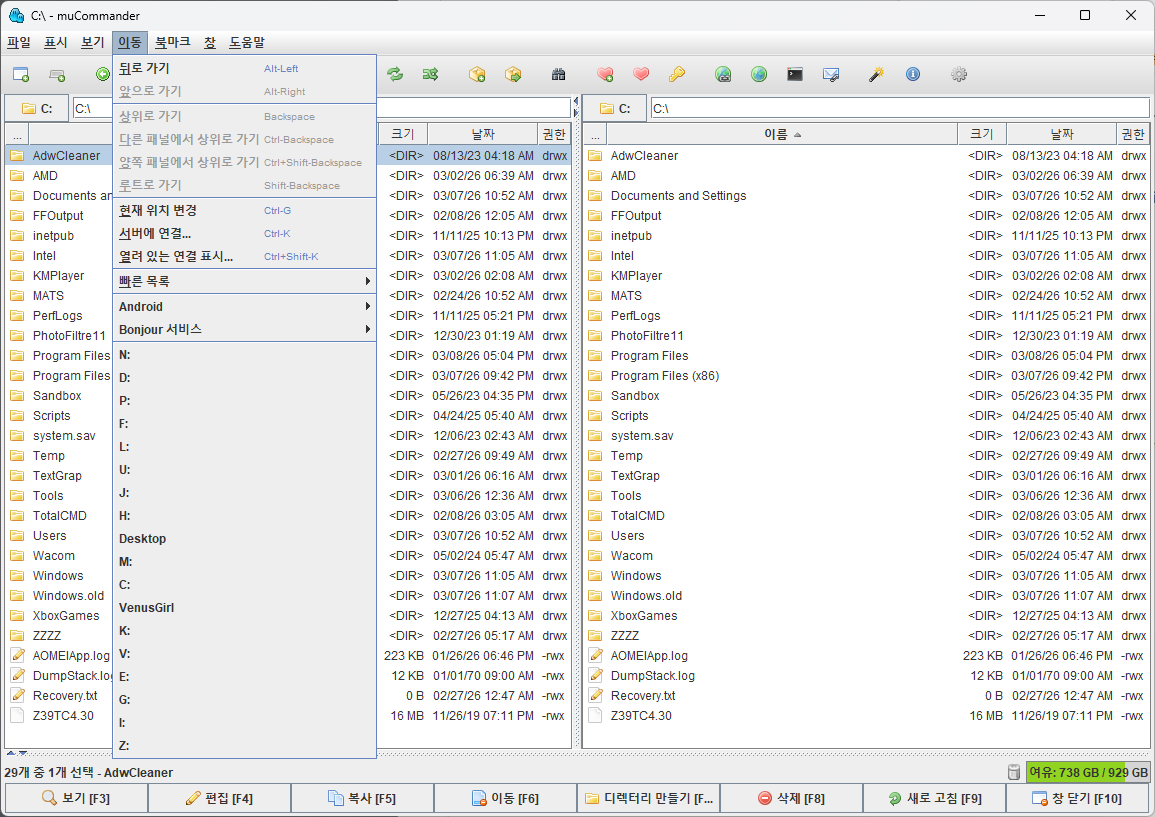Click the green swap folders arrows icon

click(395, 74)
